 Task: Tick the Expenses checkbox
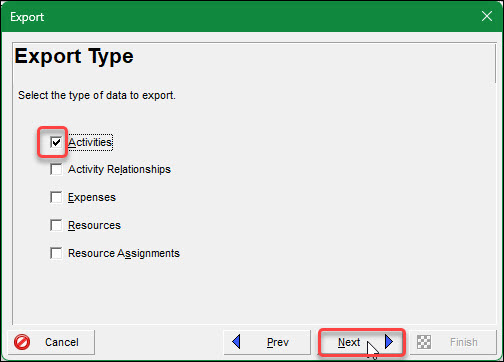[56, 197]
